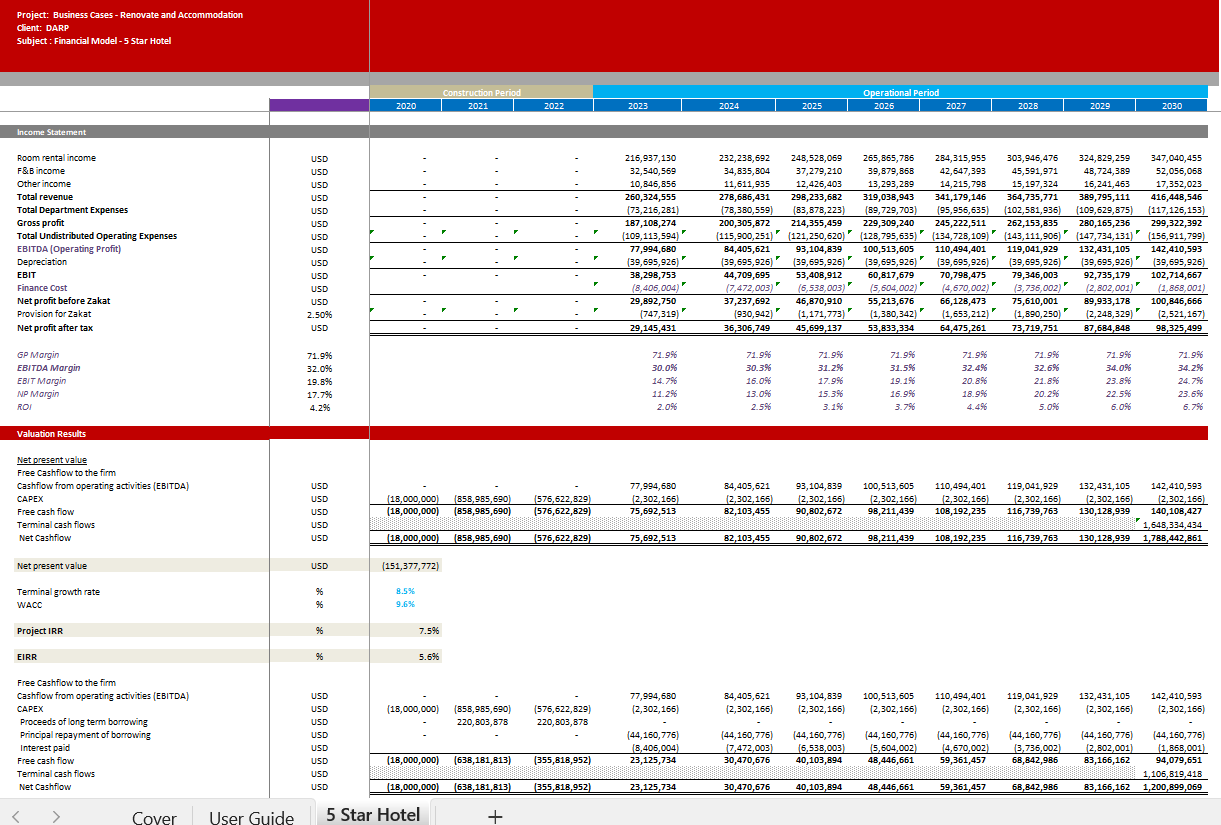Screen dimensions: 1221x825
Task: Add a new sheet with plus icon
Action: click(493, 817)
